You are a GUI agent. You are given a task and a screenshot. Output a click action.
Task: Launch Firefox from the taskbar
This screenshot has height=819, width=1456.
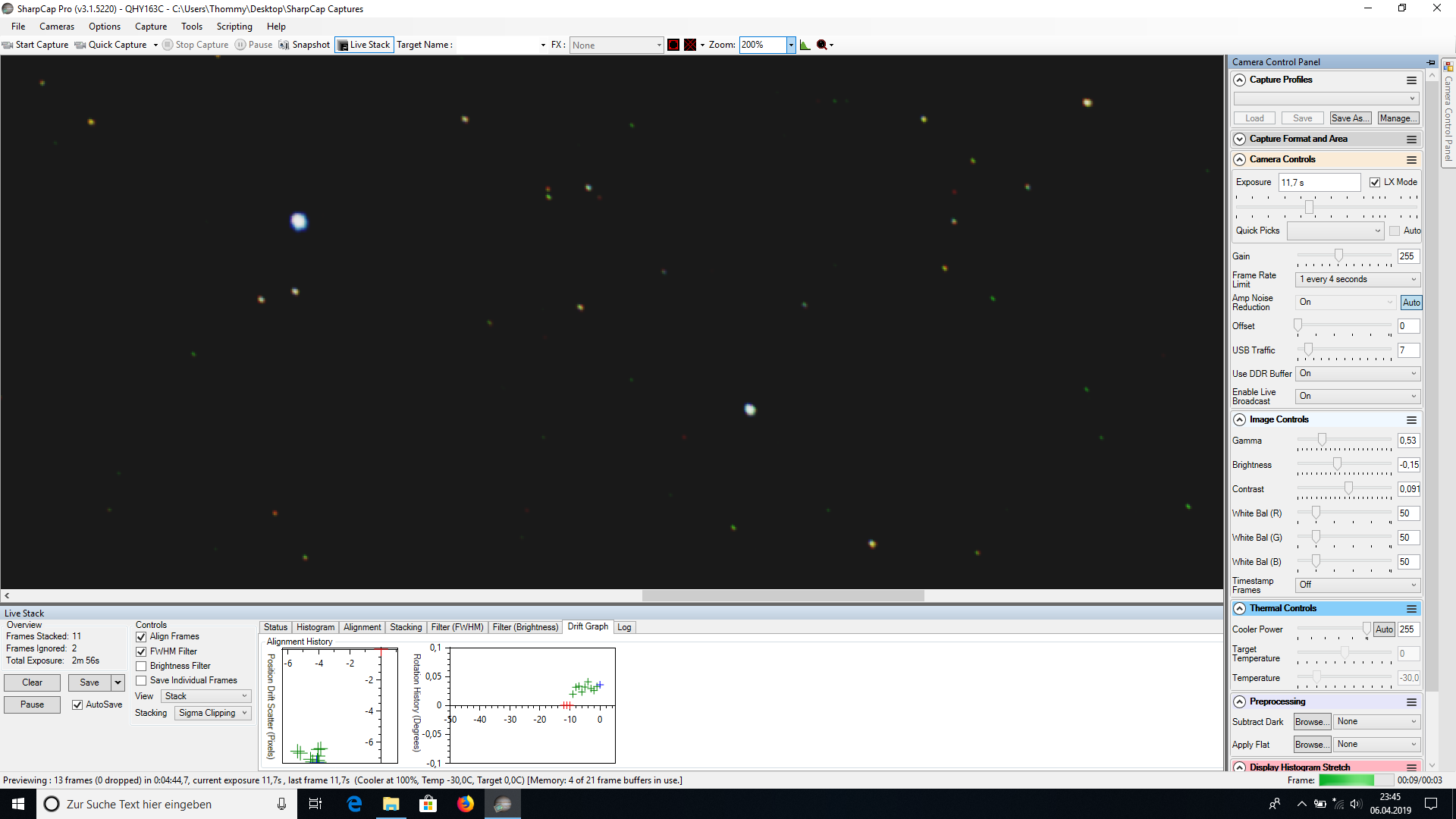466,804
